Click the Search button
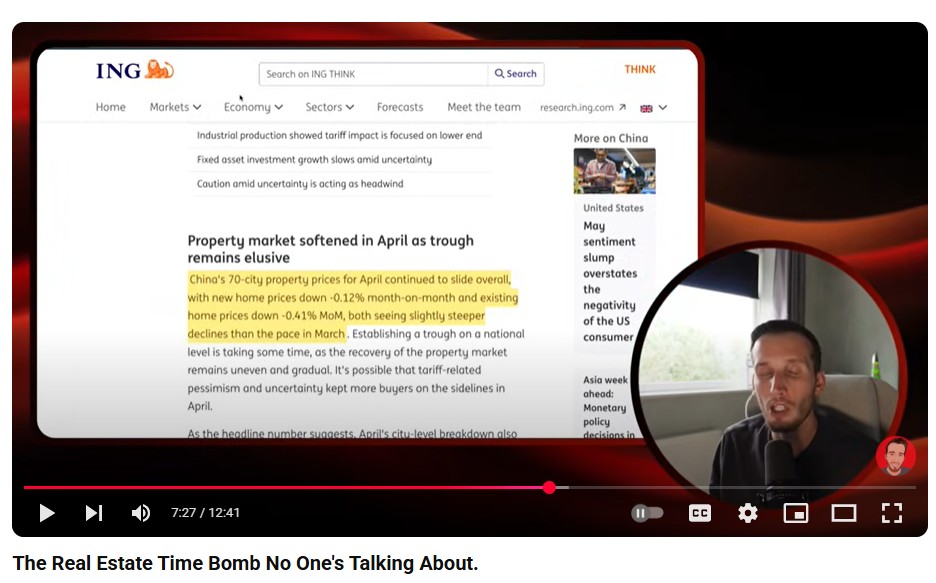Screen dimensions: 936x583 pyautogui.click(x=516, y=74)
